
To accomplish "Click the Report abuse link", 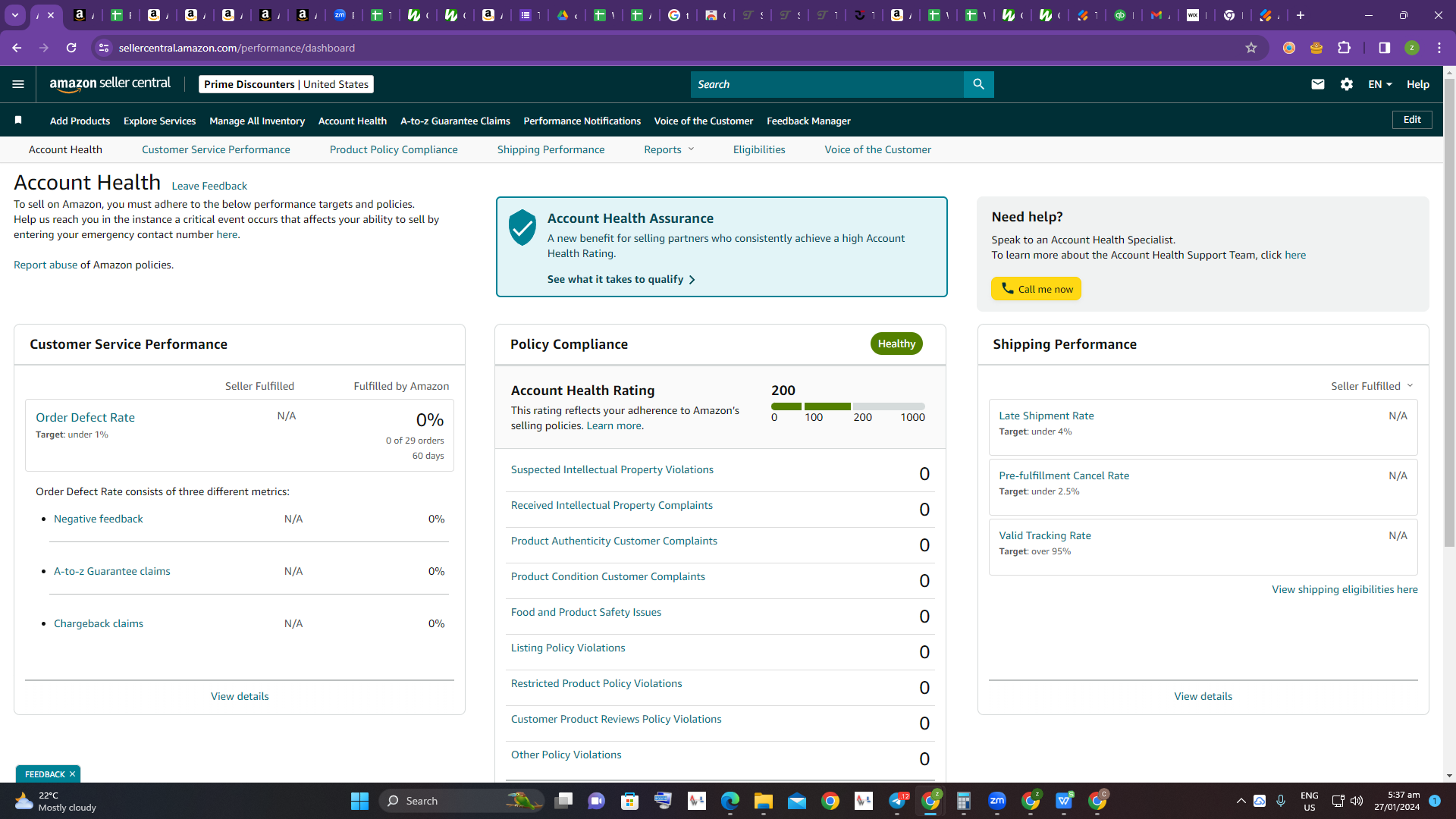I will tap(45, 265).
